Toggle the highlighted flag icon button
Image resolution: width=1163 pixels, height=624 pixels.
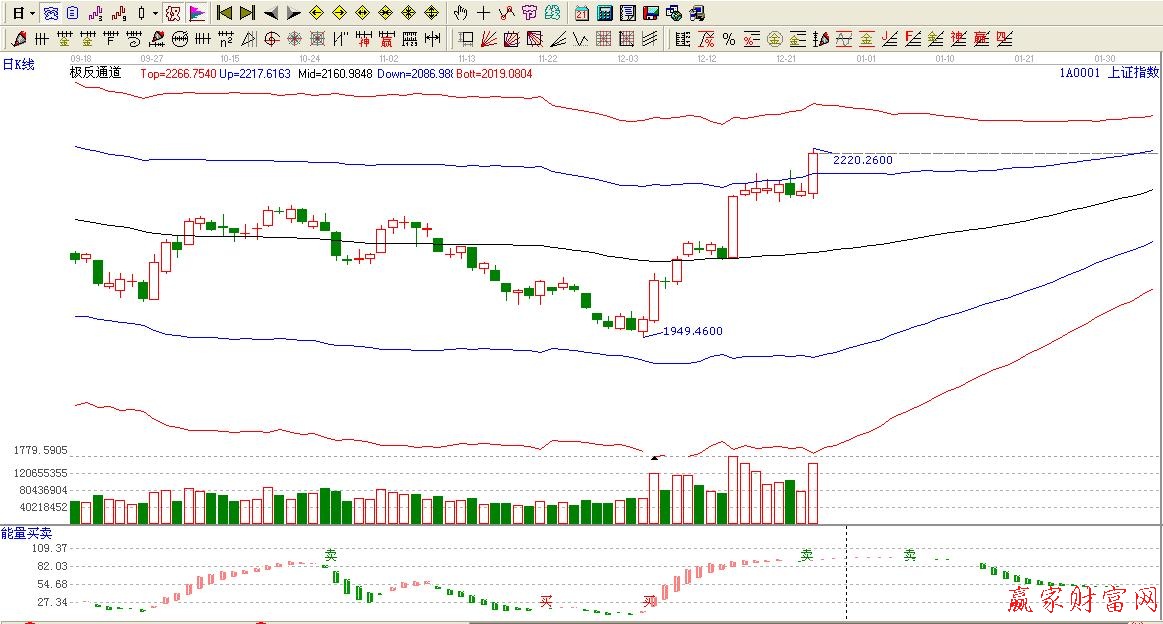[197, 13]
